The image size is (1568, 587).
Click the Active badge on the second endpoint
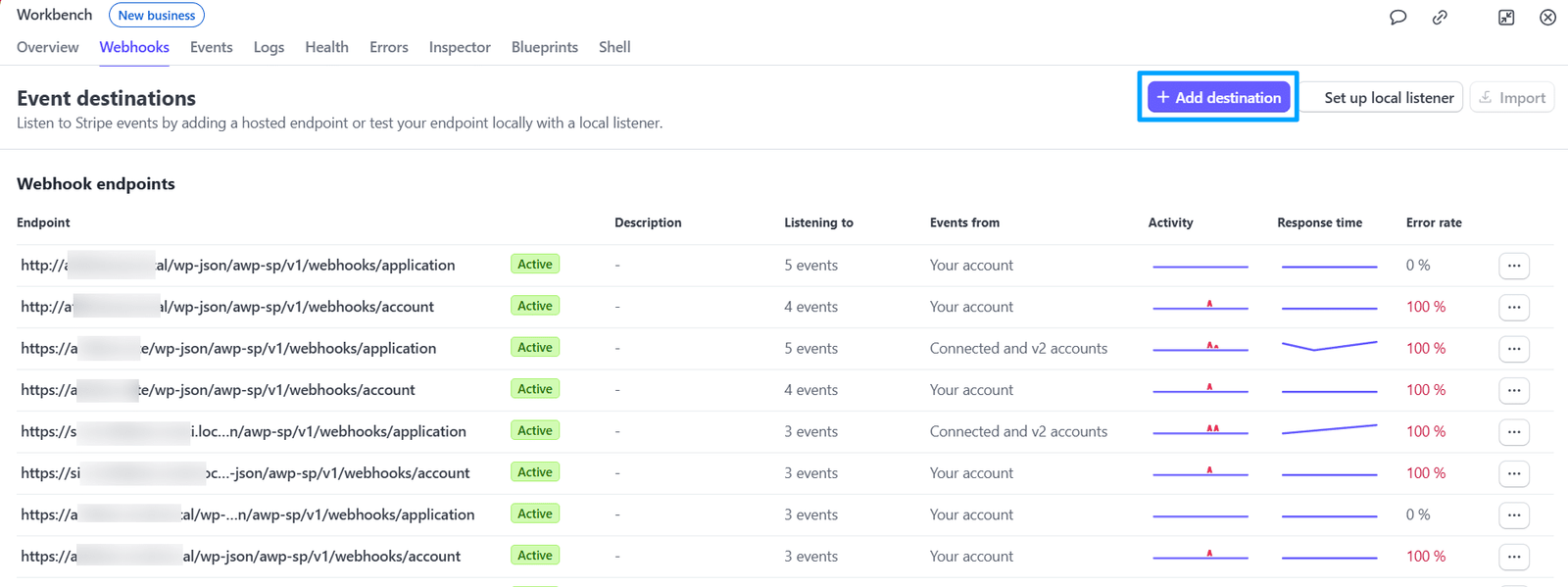[x=535, y=306]
